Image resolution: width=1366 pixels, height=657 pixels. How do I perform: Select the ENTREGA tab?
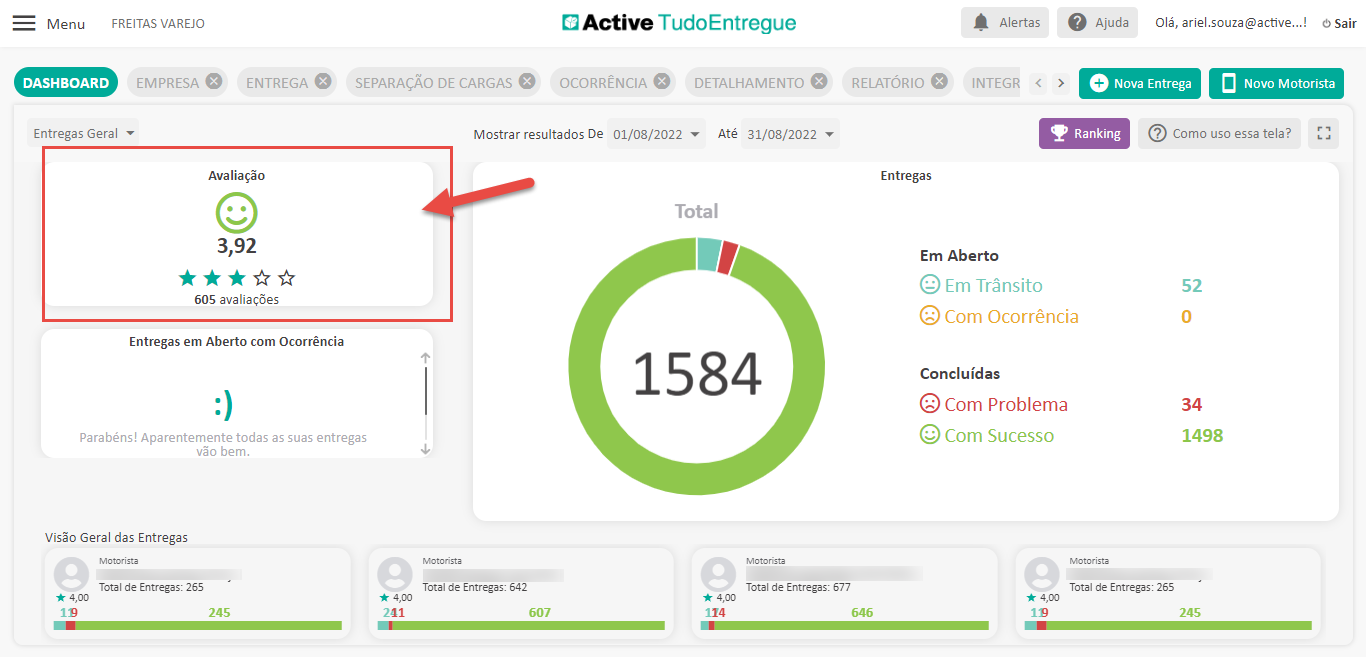(277, 83)
